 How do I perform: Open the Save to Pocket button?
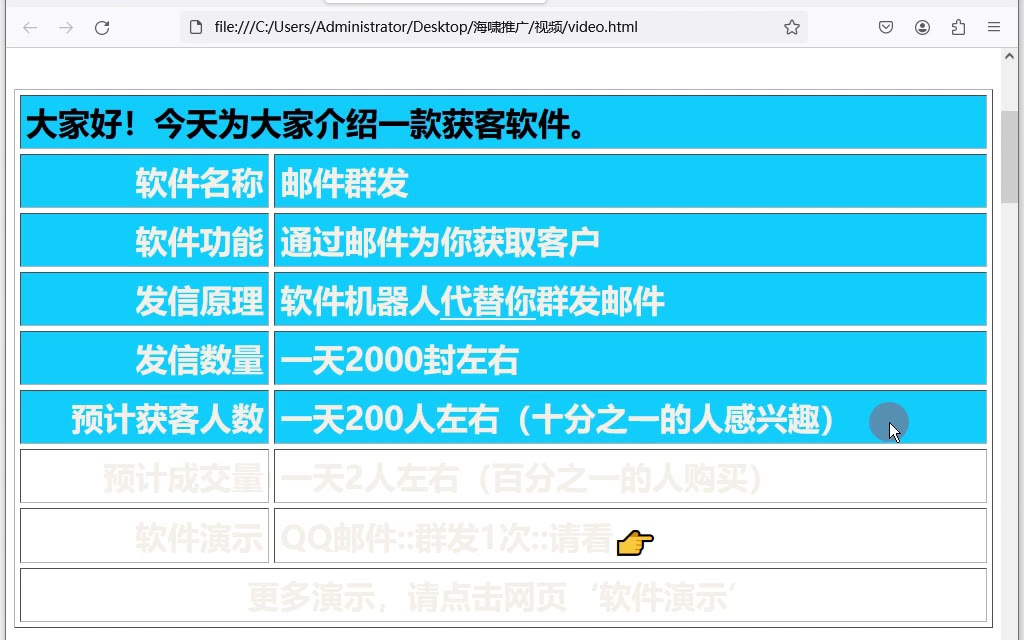(x=886, y=27)
